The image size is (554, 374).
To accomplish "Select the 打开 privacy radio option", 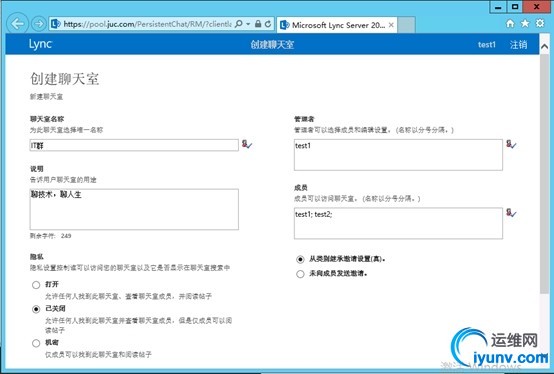I will 36,285.
